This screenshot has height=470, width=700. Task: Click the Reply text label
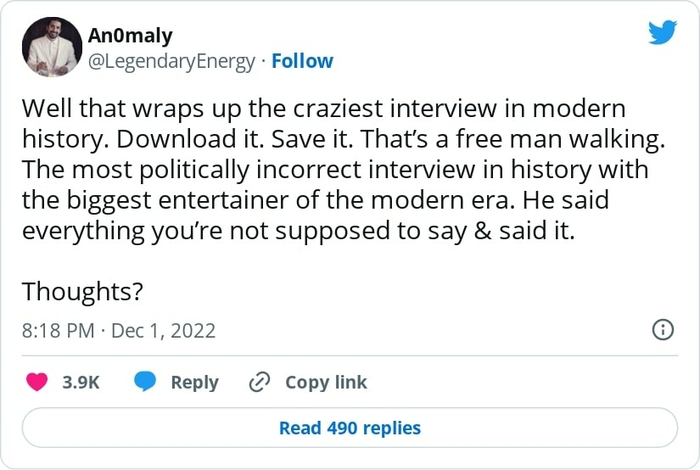pyautogui.click(x=194, y=382)
